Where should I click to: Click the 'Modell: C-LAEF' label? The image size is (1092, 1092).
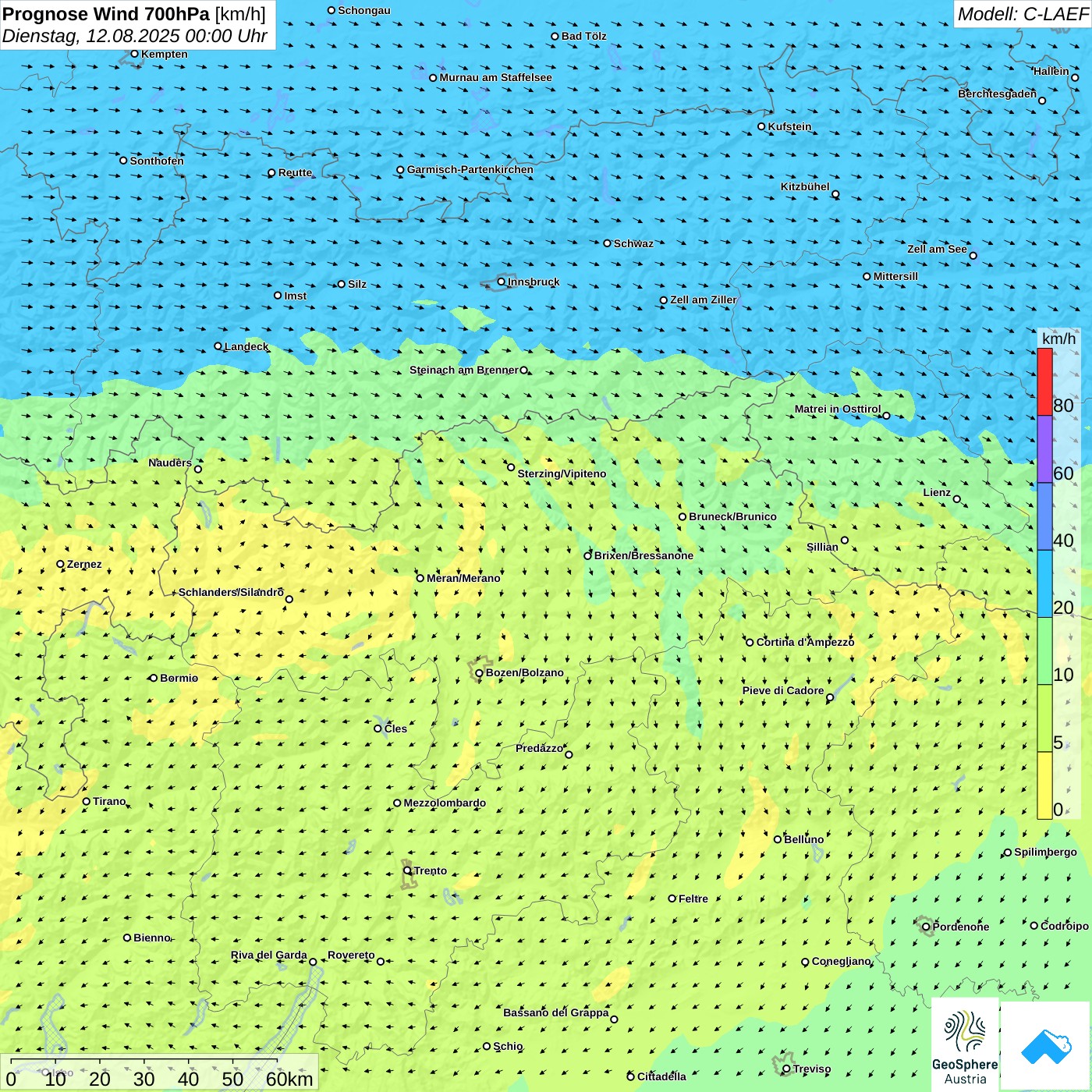coord(1023,14)
